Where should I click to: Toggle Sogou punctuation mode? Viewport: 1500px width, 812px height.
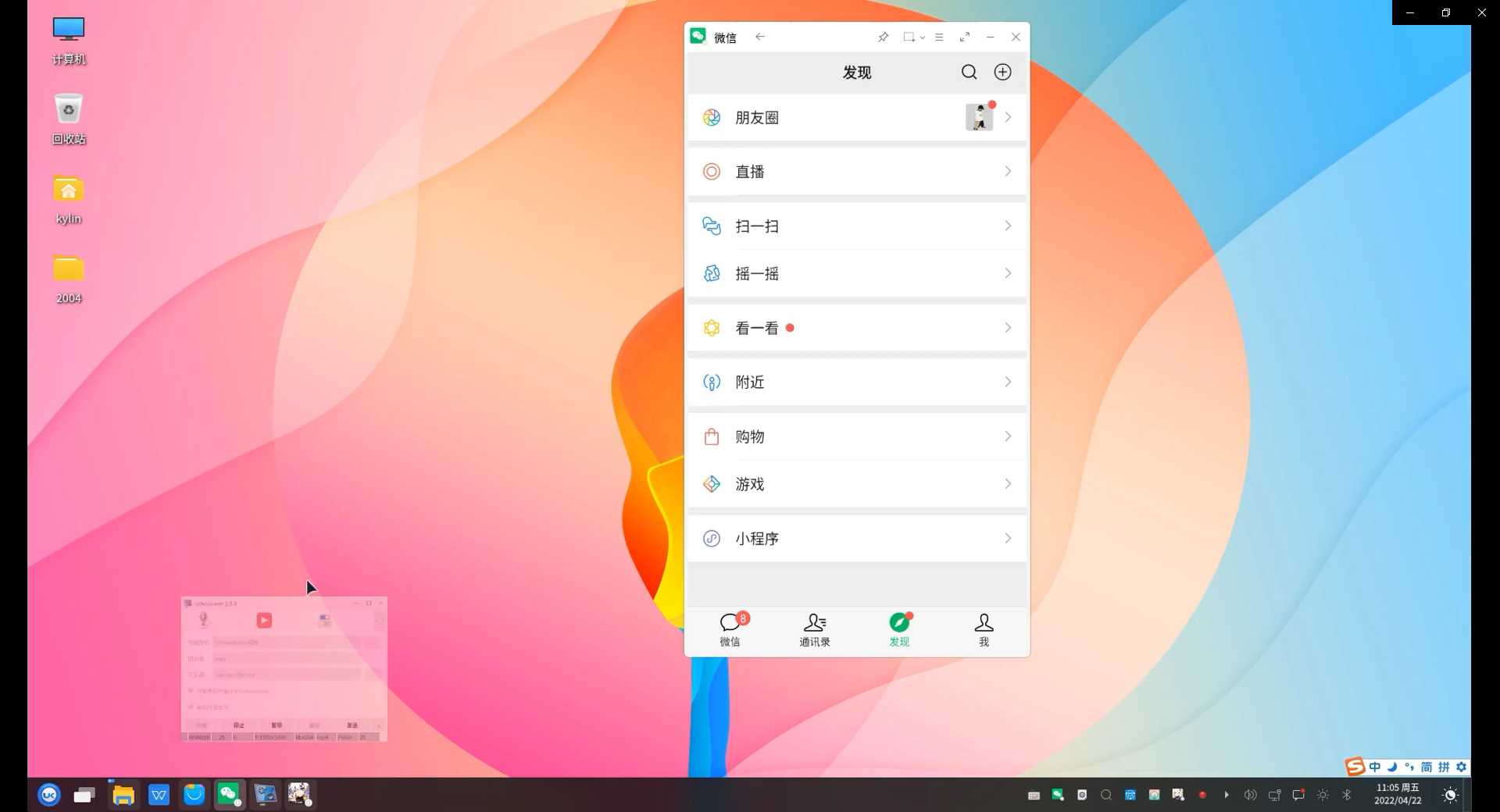[1409, 767]
